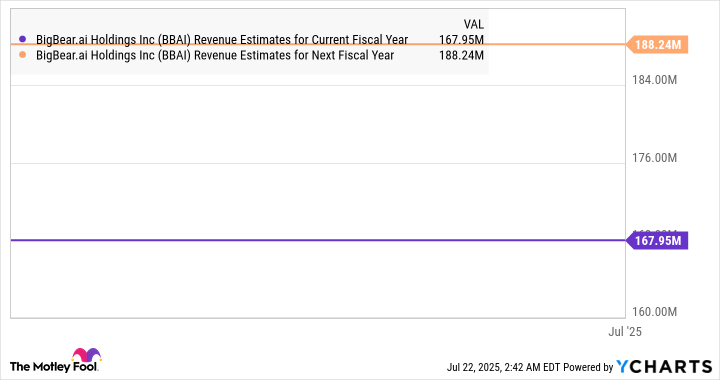
Task: Click the purple current-year estimate line
Action: coord(318,240)
